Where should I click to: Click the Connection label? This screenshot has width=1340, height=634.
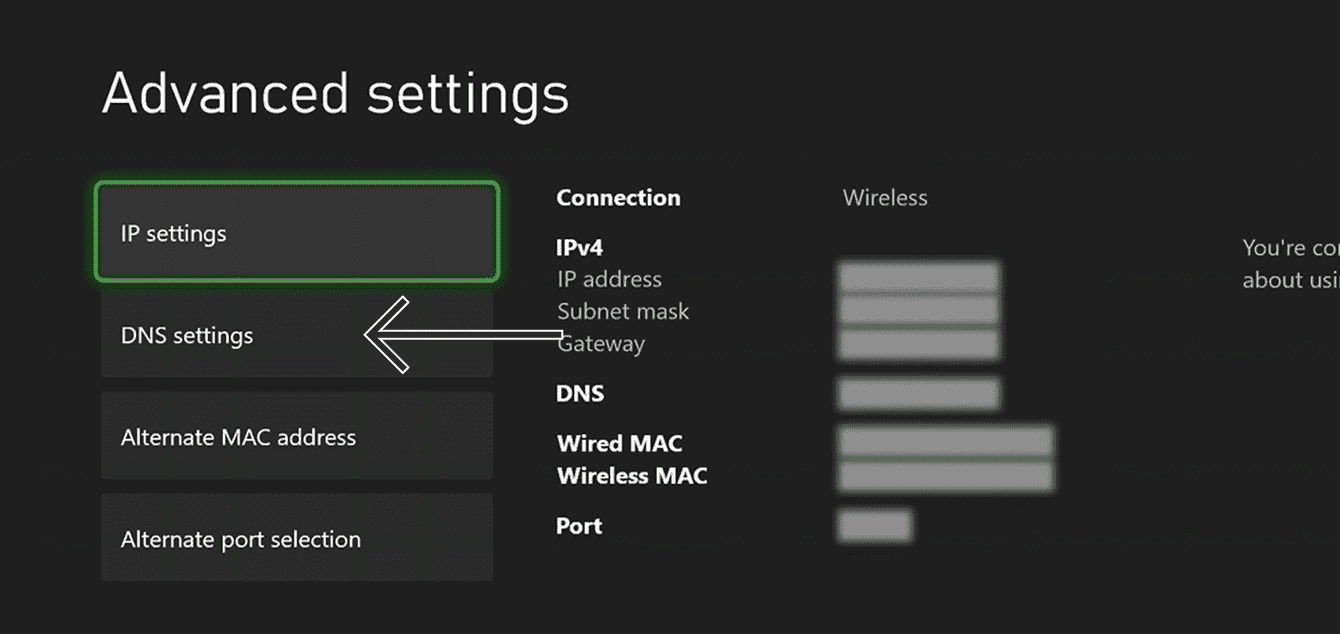coord(618,197)
